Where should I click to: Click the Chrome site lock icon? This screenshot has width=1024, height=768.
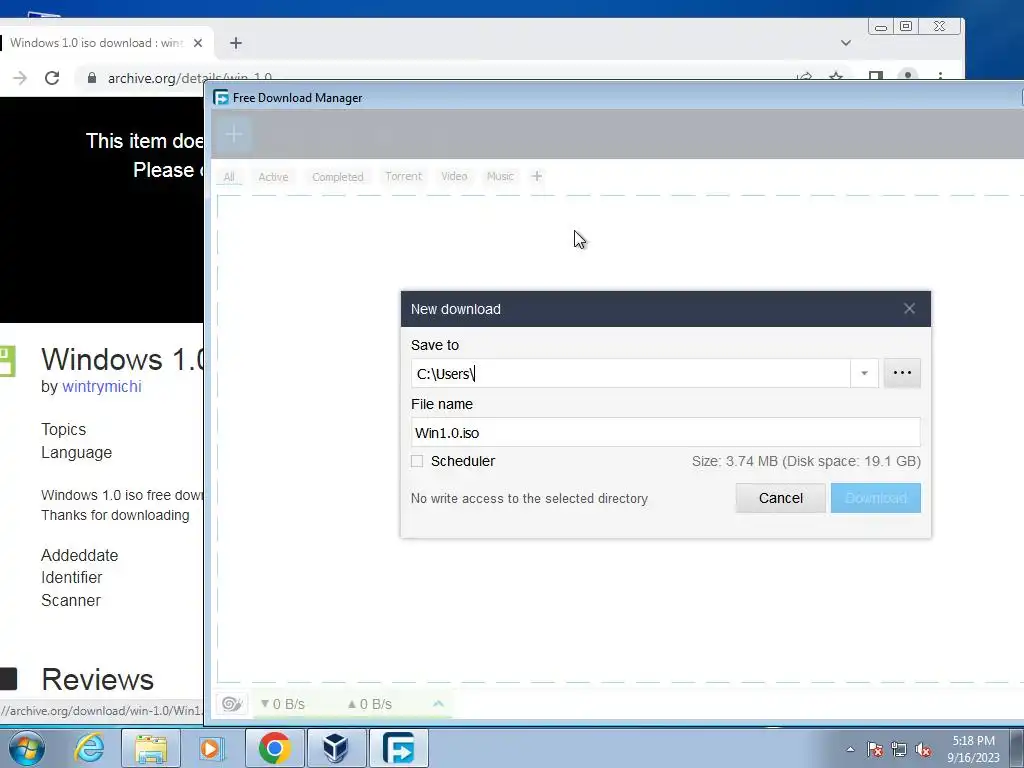92,78
